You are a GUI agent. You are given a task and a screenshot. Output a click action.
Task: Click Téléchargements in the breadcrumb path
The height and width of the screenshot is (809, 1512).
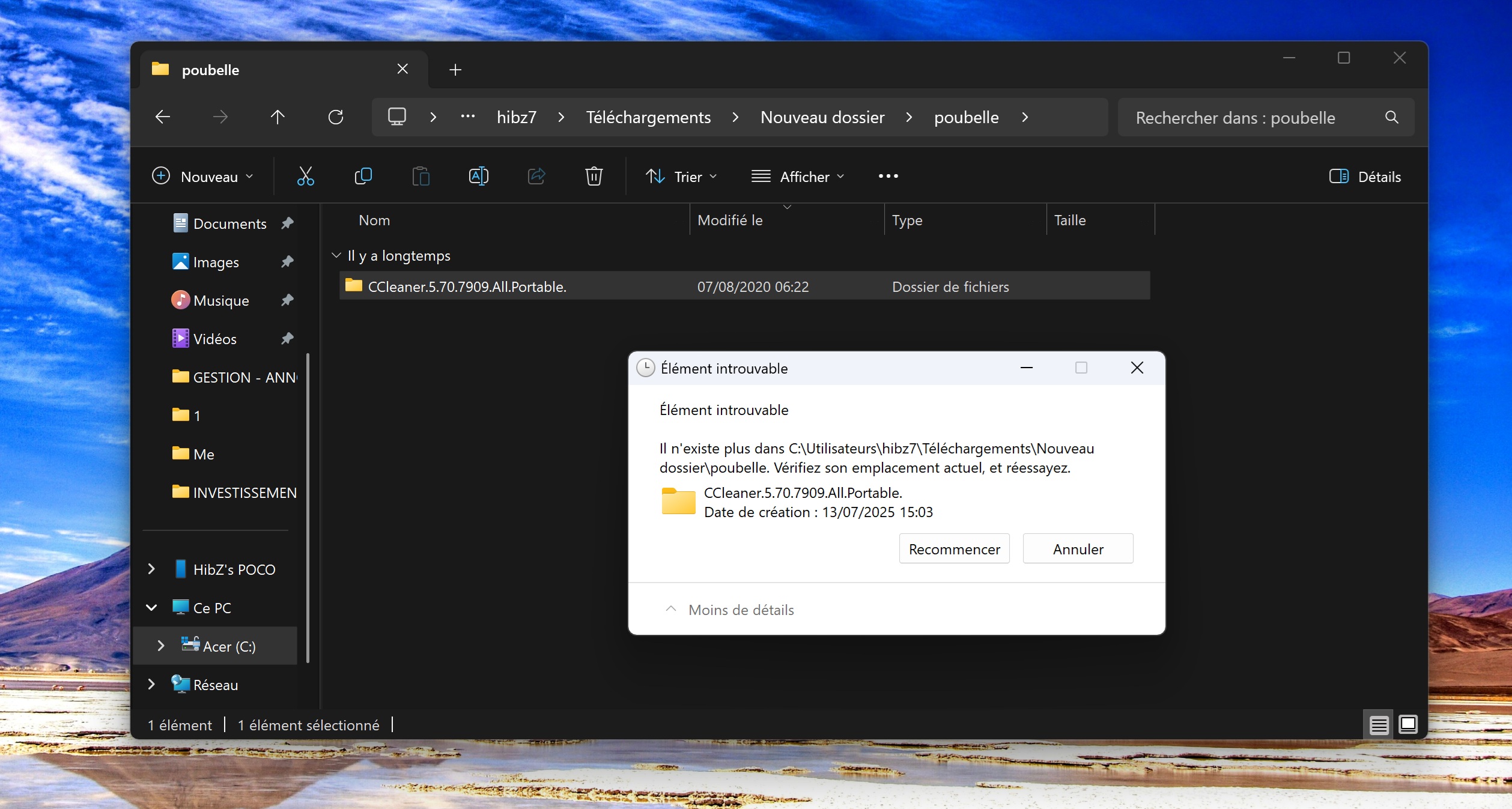click(x=648, y=117)
